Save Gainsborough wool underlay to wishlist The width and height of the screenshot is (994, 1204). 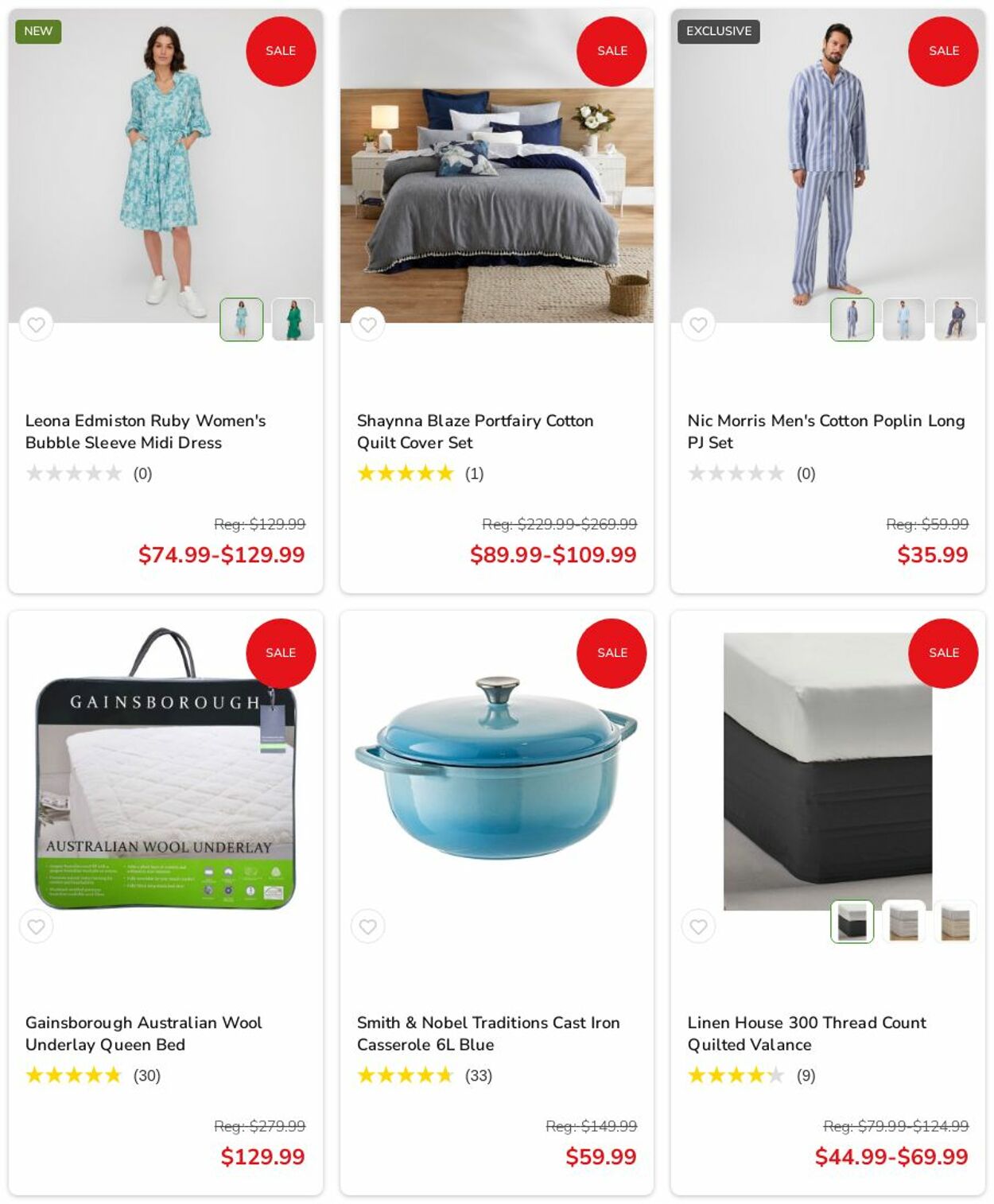click(36, 926)
